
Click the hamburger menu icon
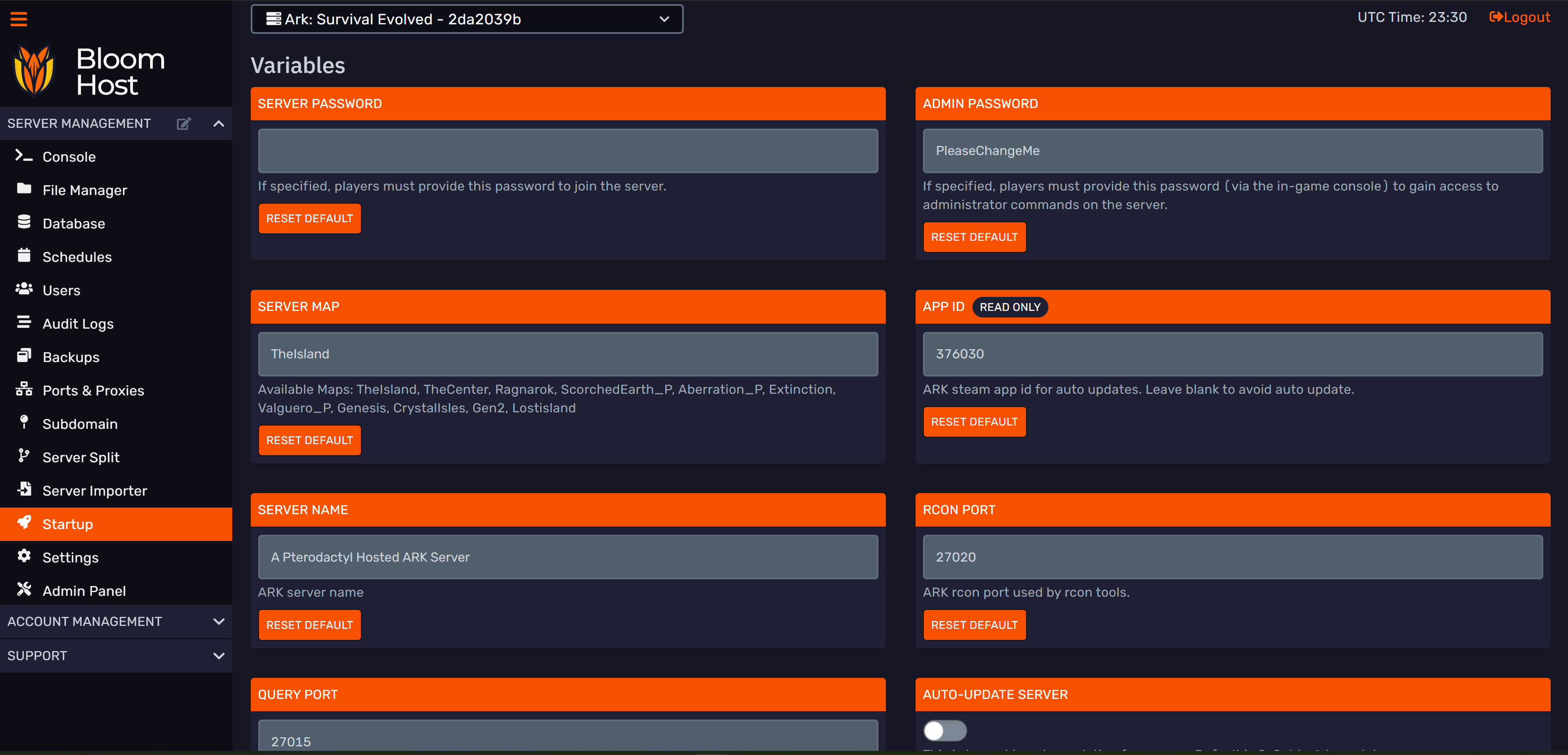click(19, 19)
